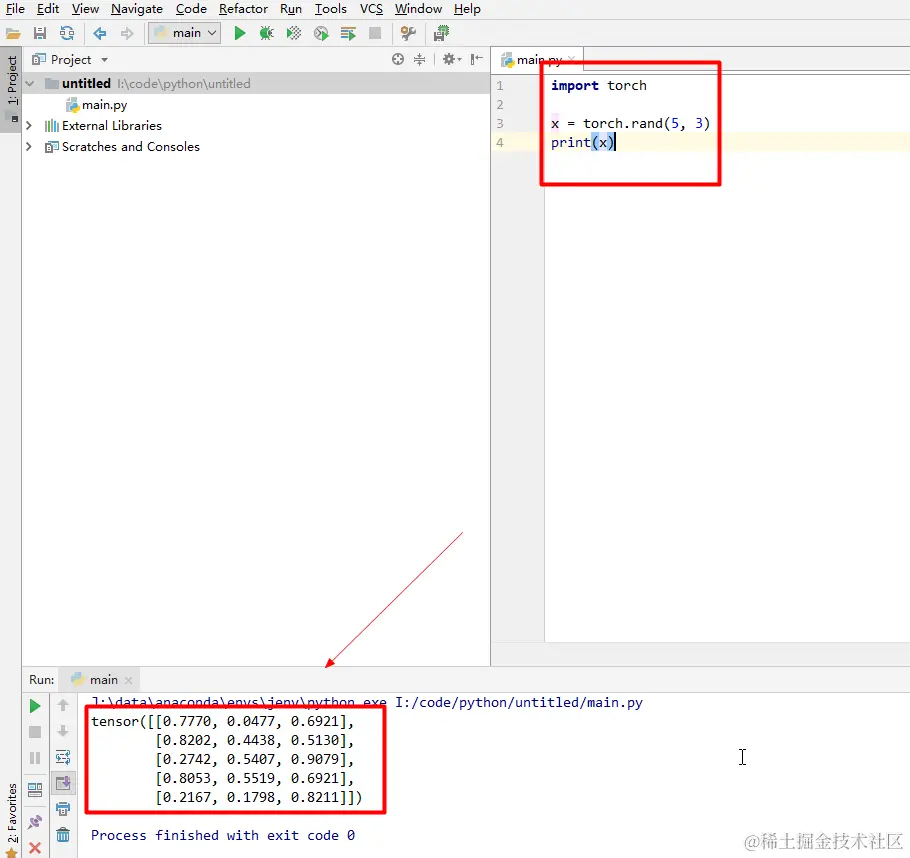The width and height of the screenshot is (910, 858).
Task: Collapse the untitled project root node
Action: [30, 84]
